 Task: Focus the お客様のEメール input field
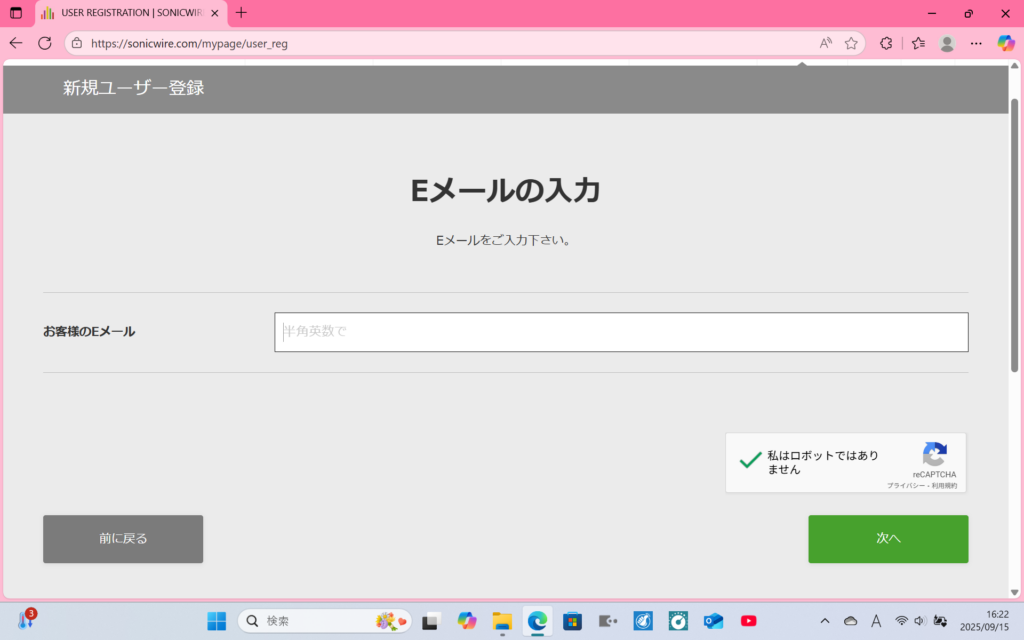pos(621,332)
